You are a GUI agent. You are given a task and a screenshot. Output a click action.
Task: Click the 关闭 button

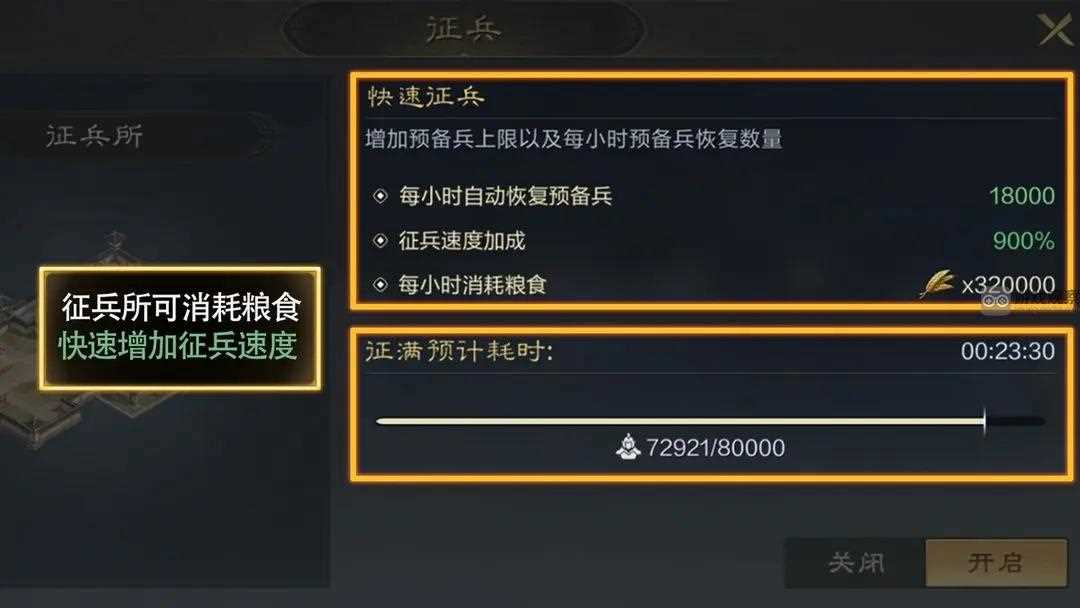click(x=855, y=563)
